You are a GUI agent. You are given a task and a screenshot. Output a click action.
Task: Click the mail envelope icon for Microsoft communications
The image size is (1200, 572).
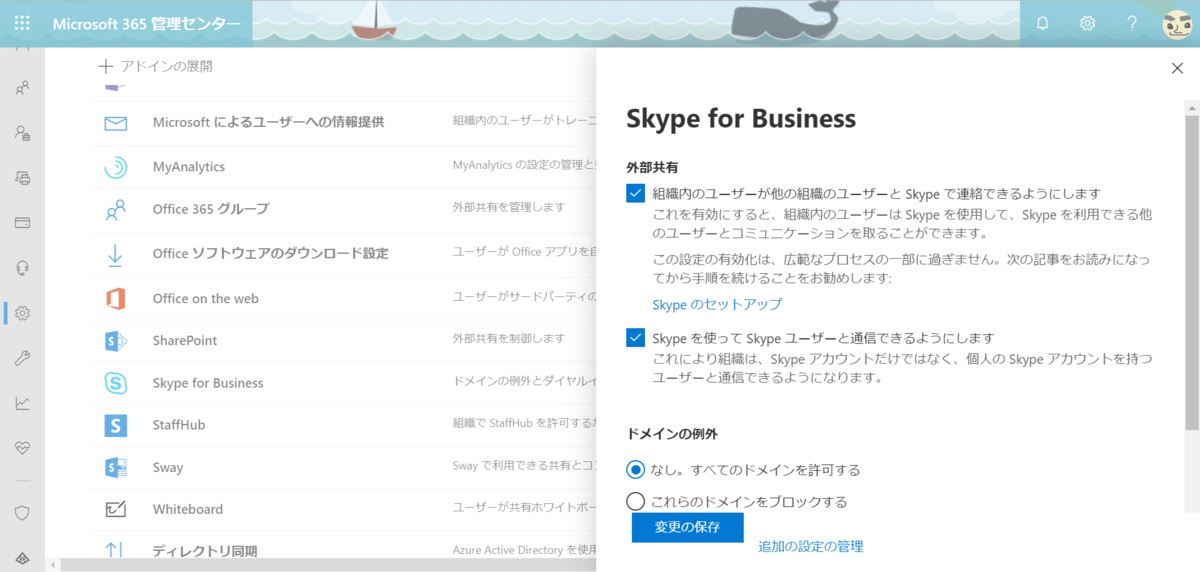tap(116, 124)
